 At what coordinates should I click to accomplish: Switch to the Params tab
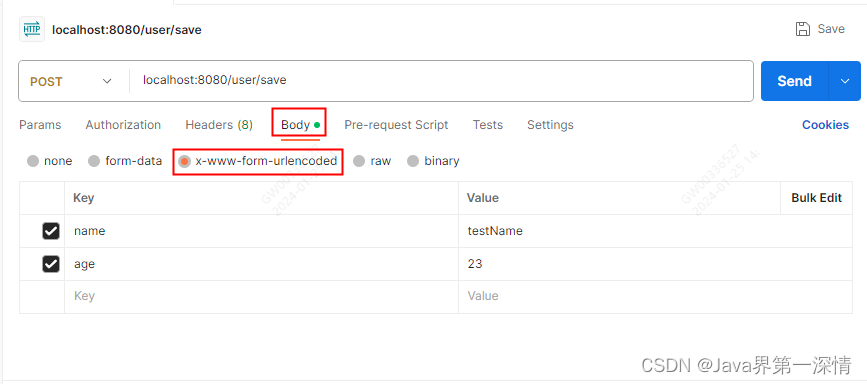coord(40,125)
